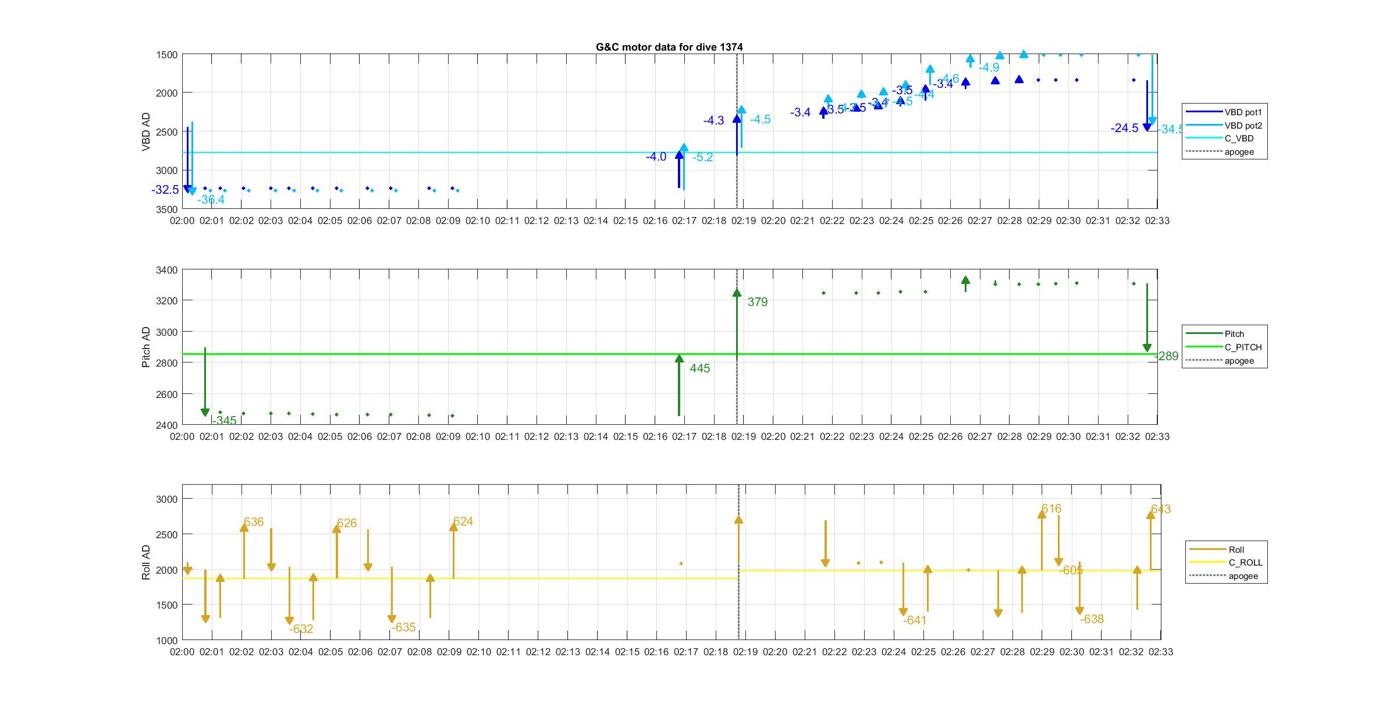
Task: Select the Roll AD y-axis label
Action: pos(146,562)
